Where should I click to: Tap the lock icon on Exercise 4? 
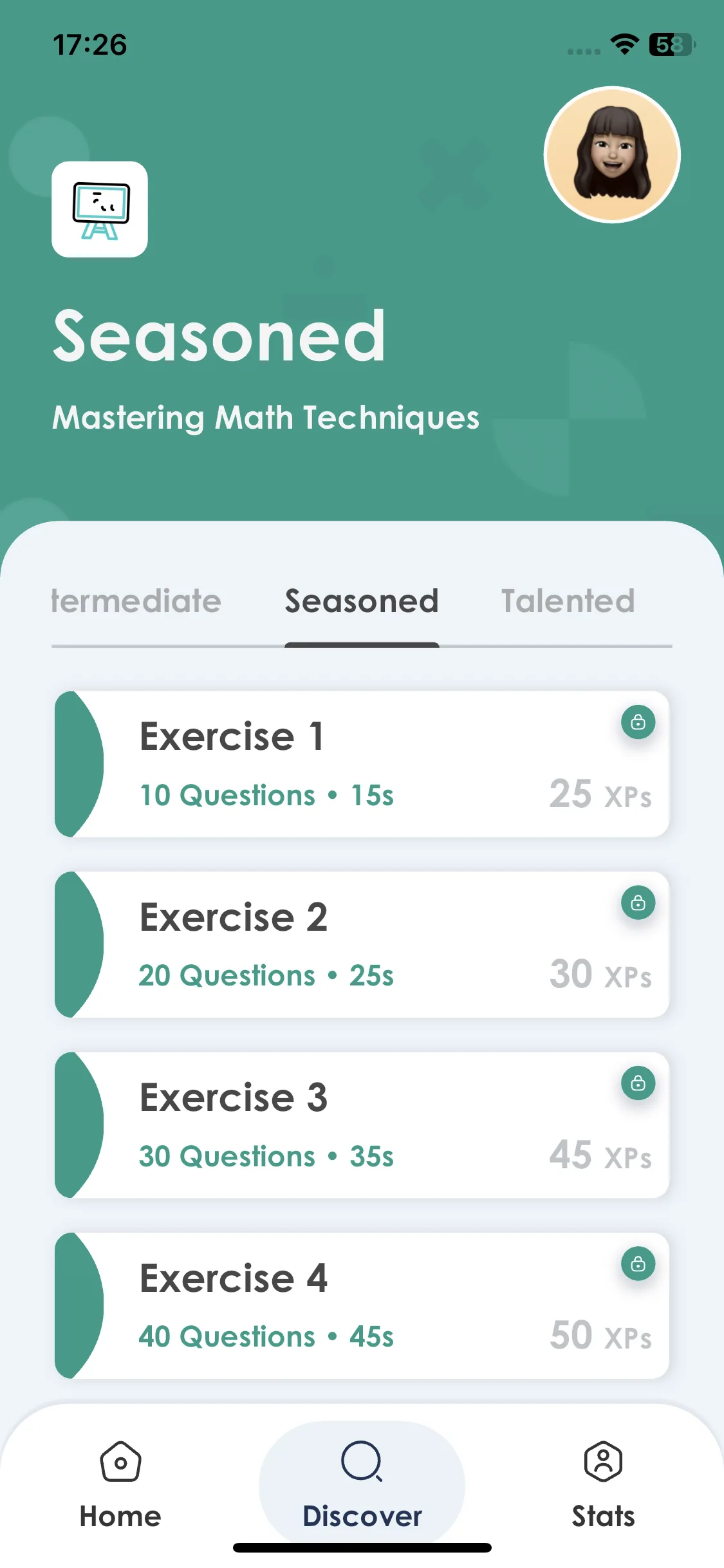tap(638, 1264)
